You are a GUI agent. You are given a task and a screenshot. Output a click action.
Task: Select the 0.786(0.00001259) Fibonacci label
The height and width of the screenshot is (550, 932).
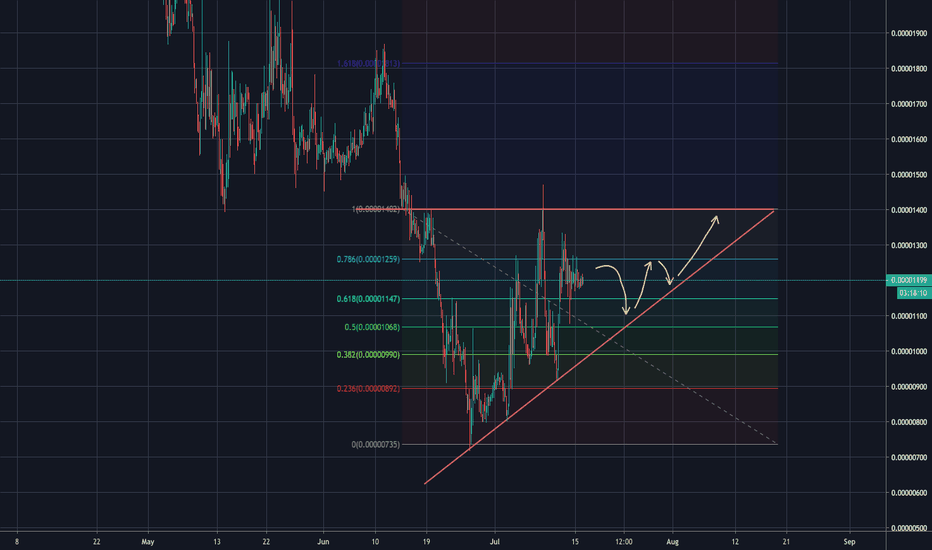click(x=368, y=259)
